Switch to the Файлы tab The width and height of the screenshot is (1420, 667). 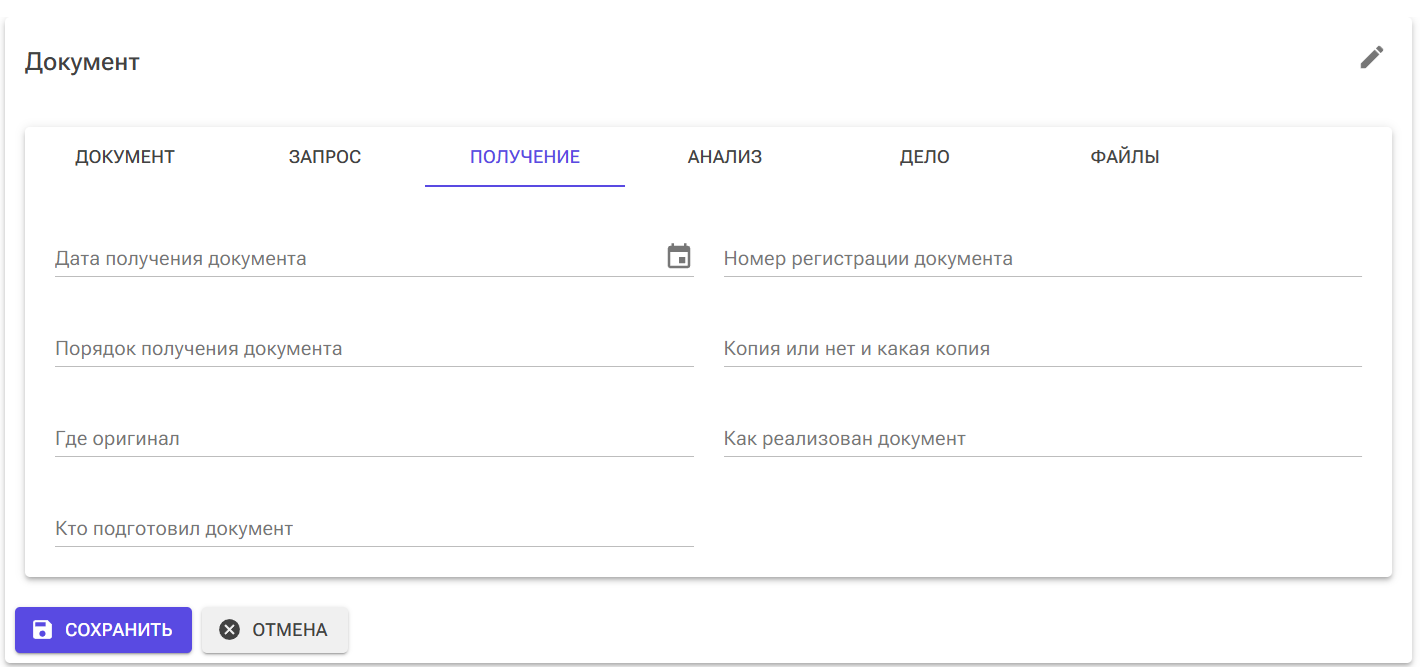[1125, 157]
